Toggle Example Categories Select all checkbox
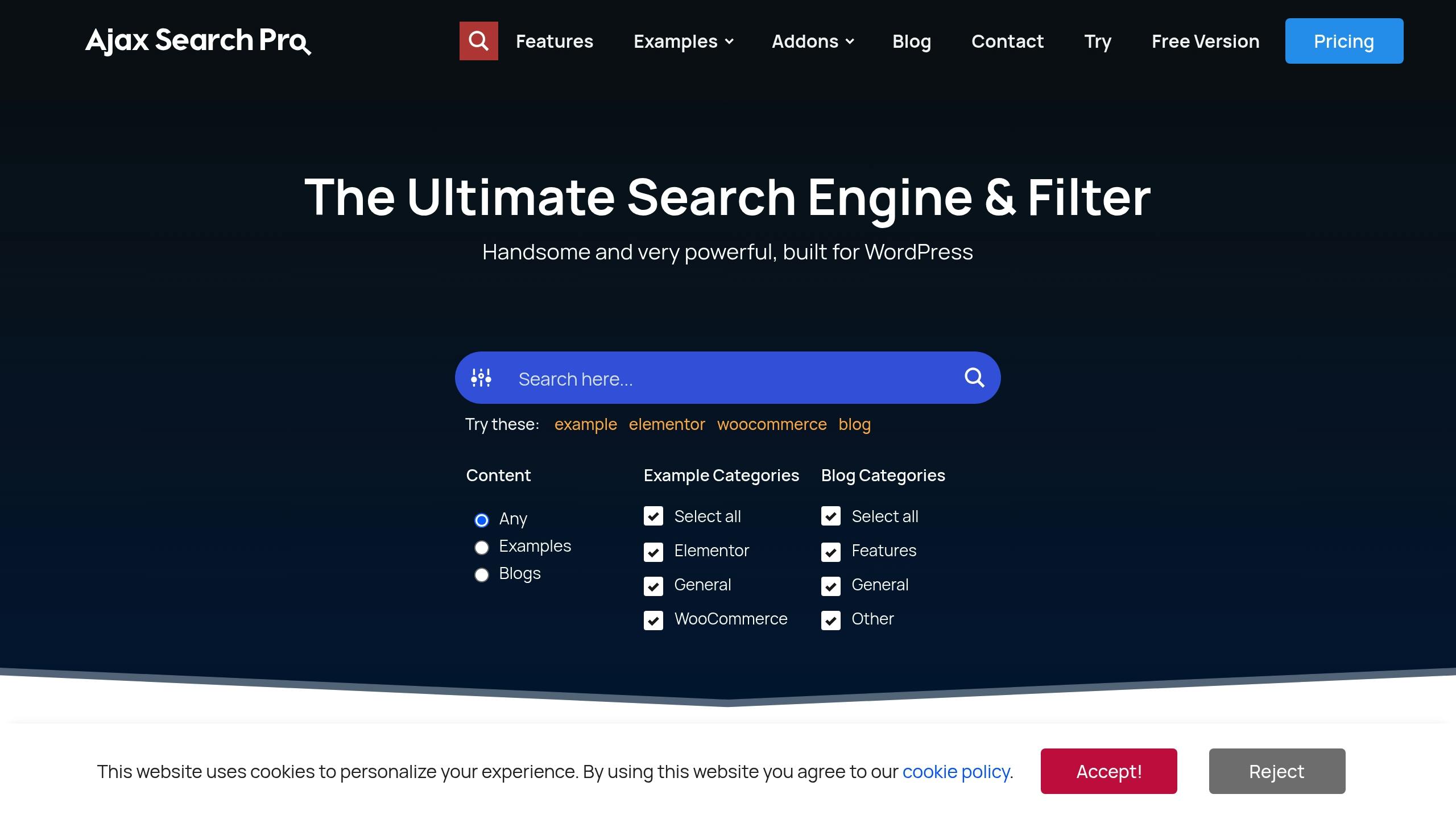 coord(653,516)
